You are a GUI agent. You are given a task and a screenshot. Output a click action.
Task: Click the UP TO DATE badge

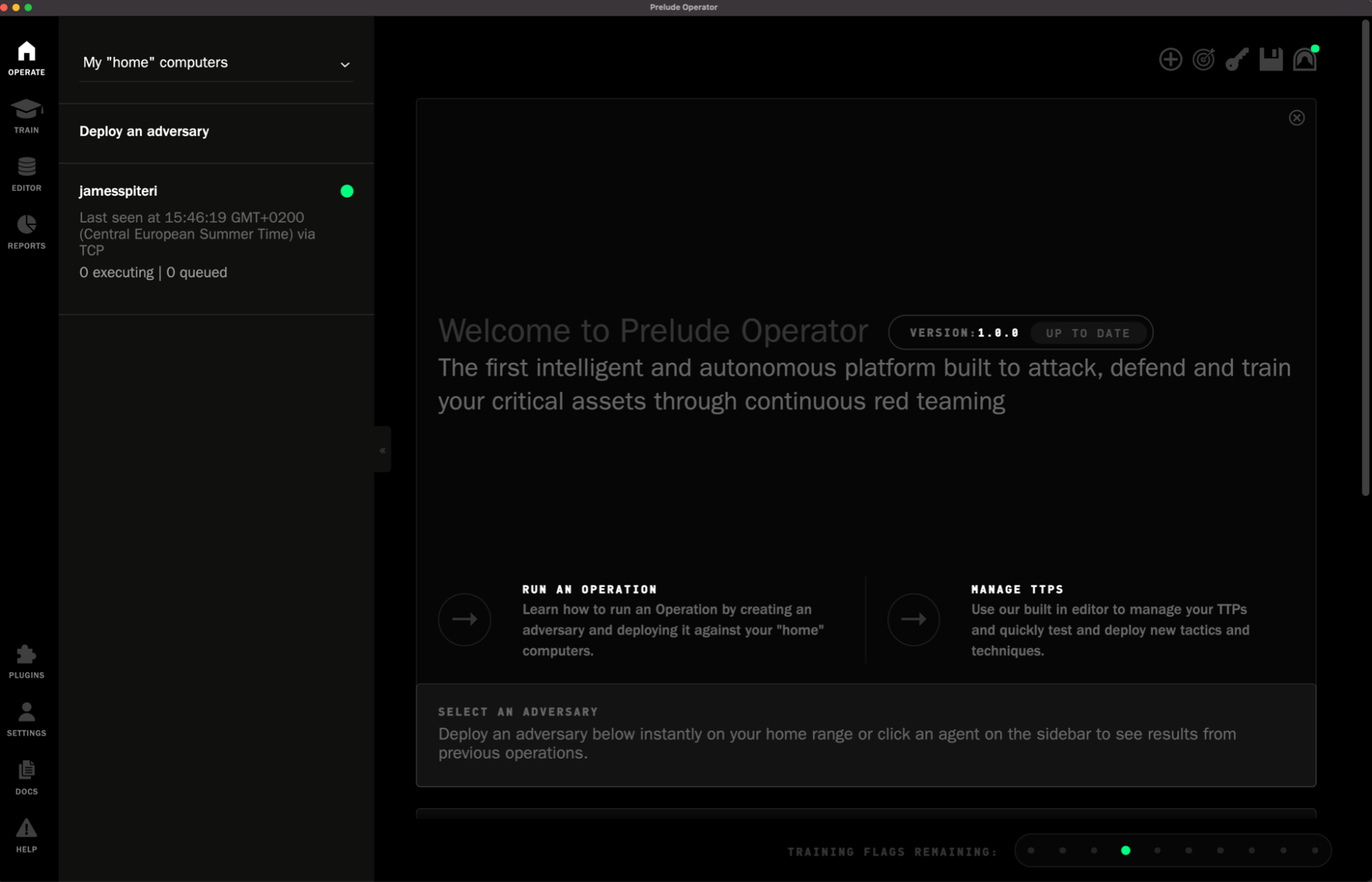tap(1088, 333)
